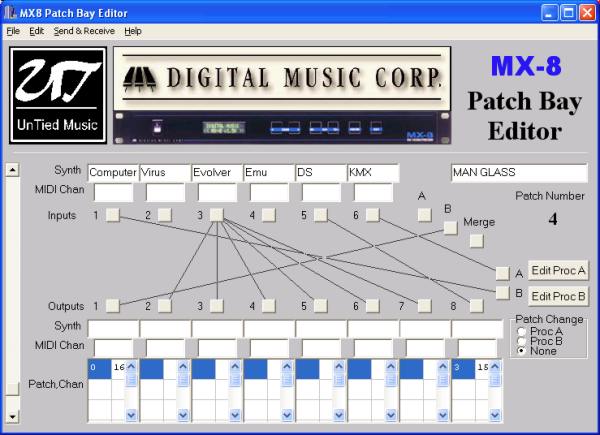The width and height of the screenshot is (600, 435).
Task: Click the Output 3 patch node
Action: [217, 306]
